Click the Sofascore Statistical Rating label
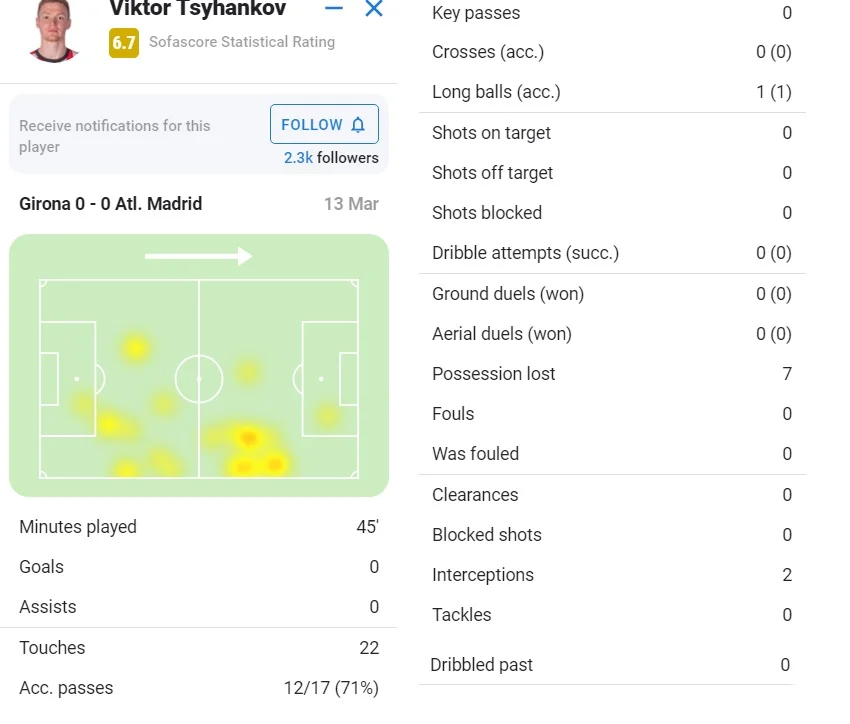 (242, 42)
